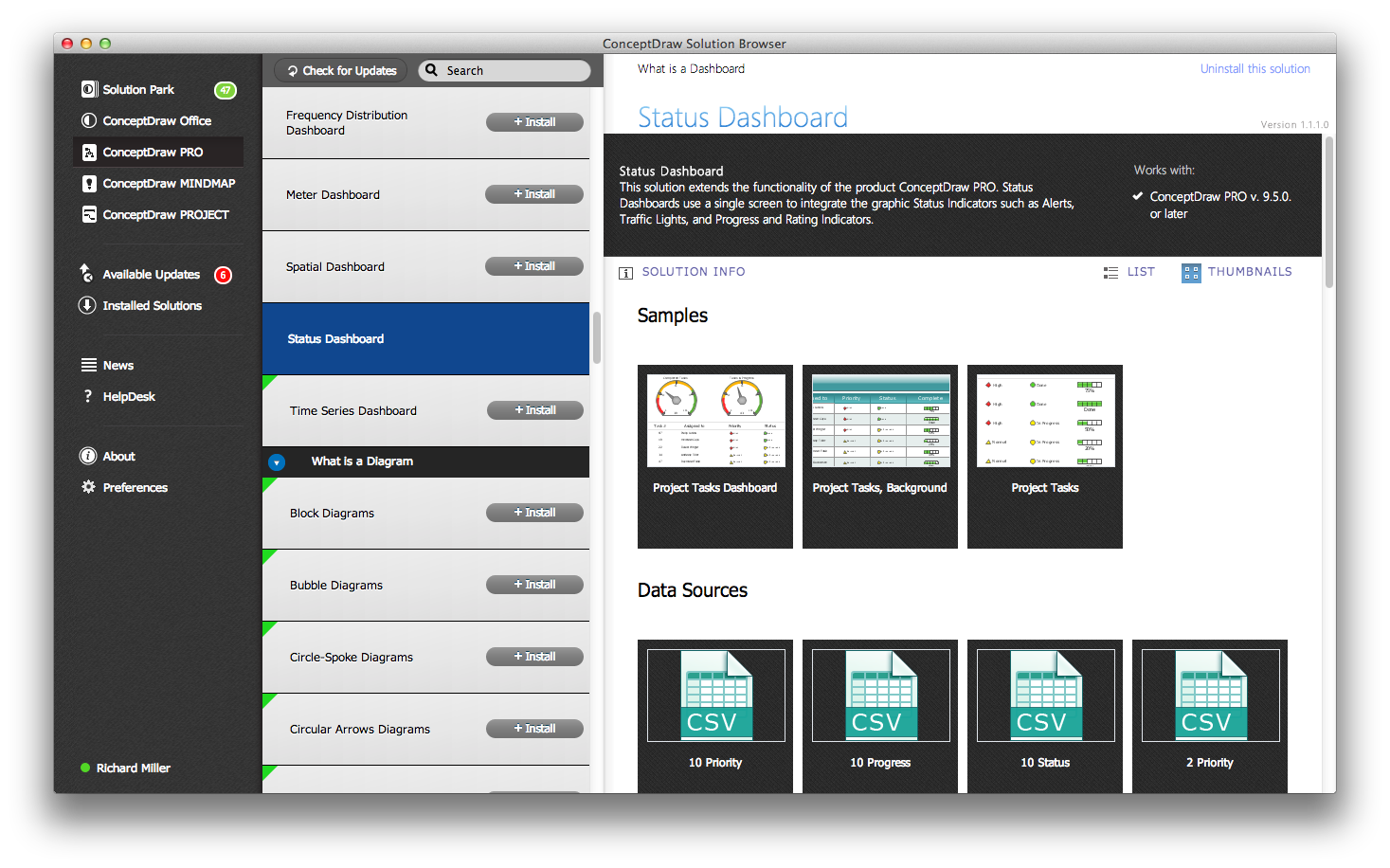Open Preferences

pos(135,487)
